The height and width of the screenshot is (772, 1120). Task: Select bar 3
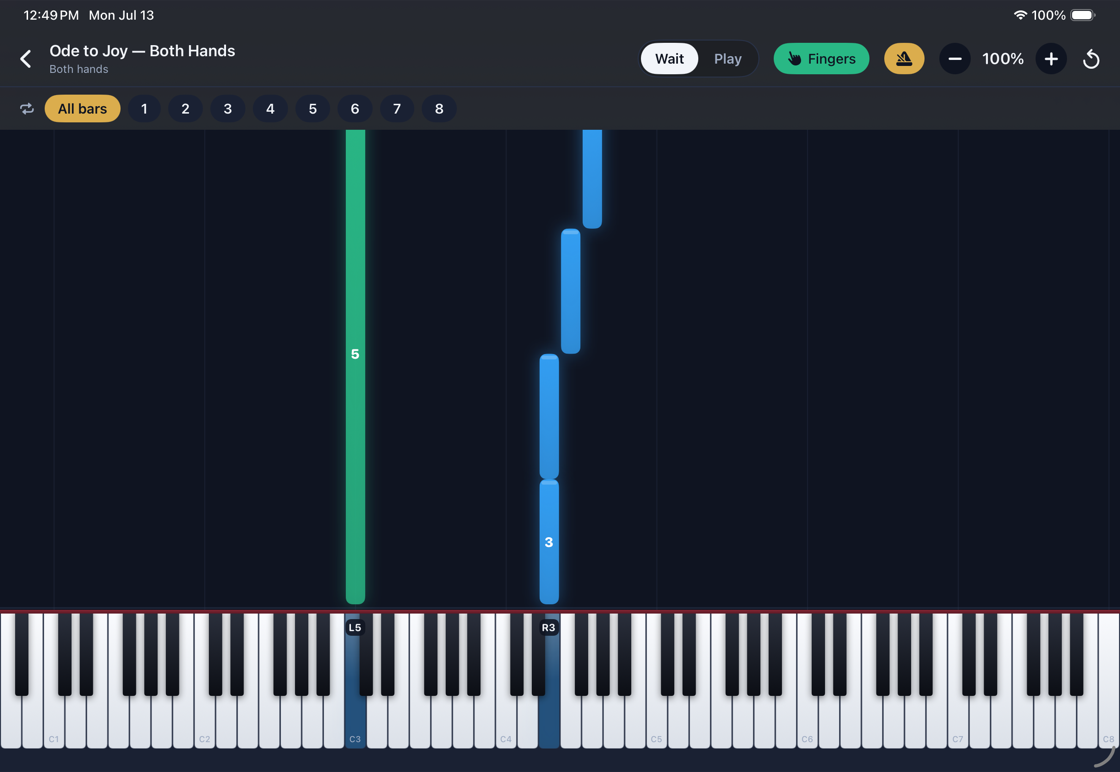[228, 109]
